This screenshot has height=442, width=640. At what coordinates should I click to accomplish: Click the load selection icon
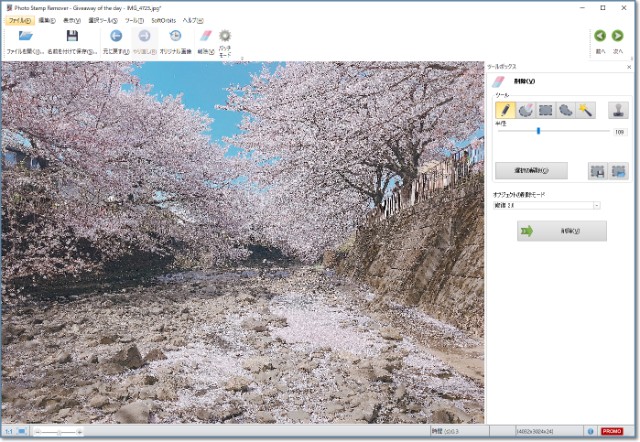[x=618, y=171]
